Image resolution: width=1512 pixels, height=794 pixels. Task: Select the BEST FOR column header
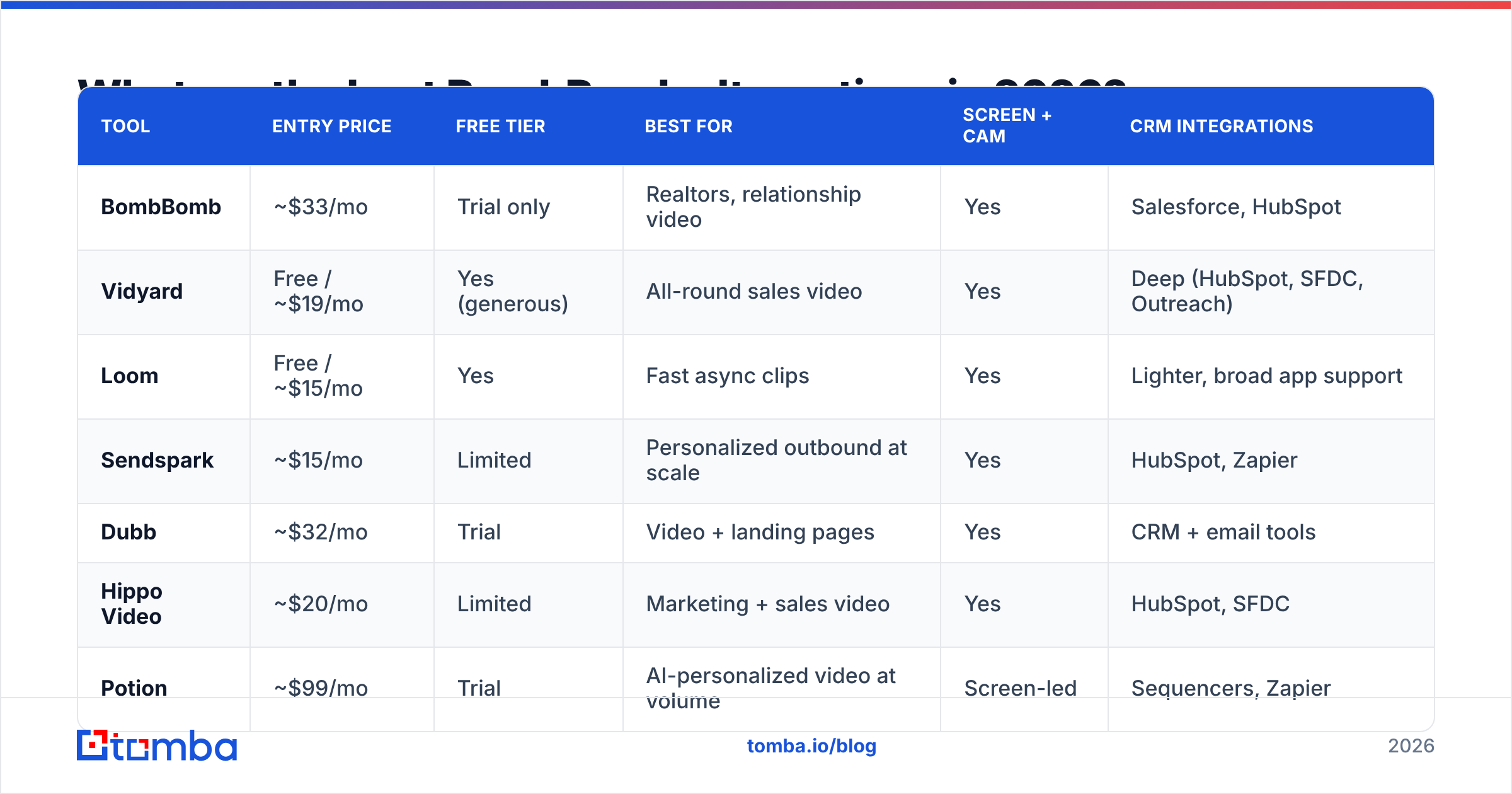(689, 126)
